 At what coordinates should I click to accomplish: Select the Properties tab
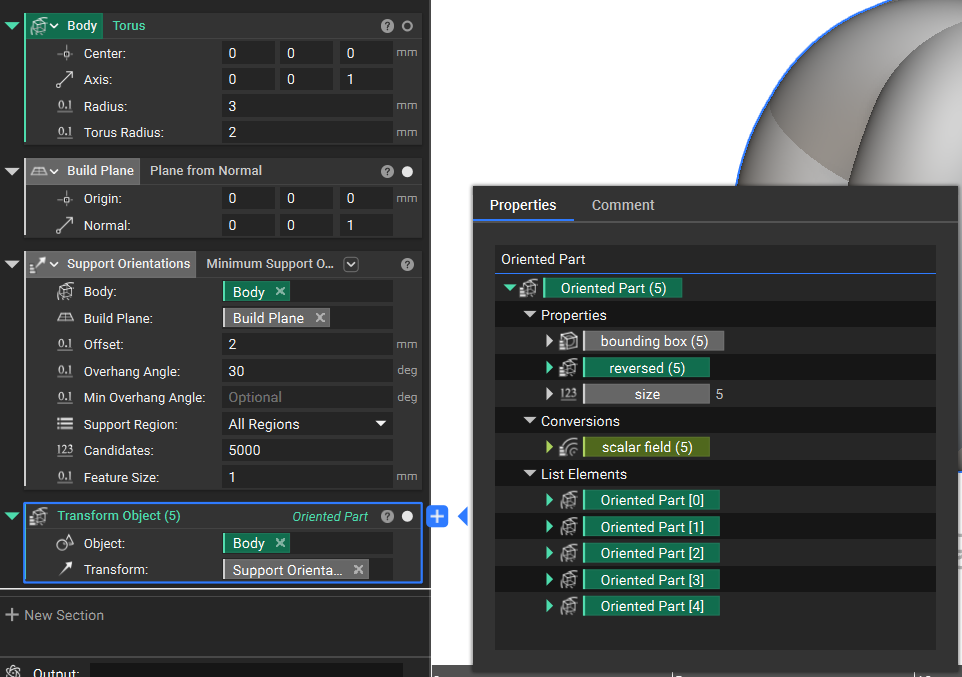[523, 205]
